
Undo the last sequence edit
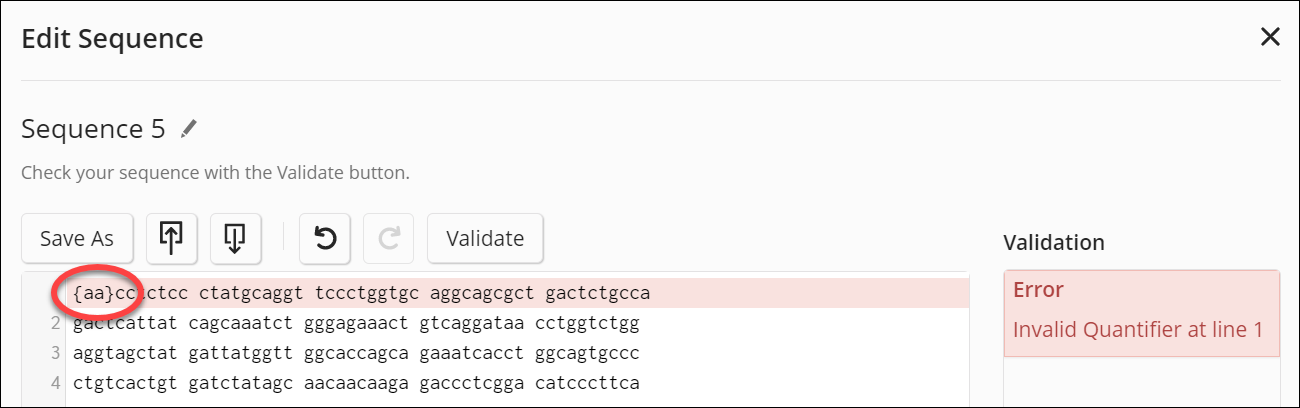(324, 238)
